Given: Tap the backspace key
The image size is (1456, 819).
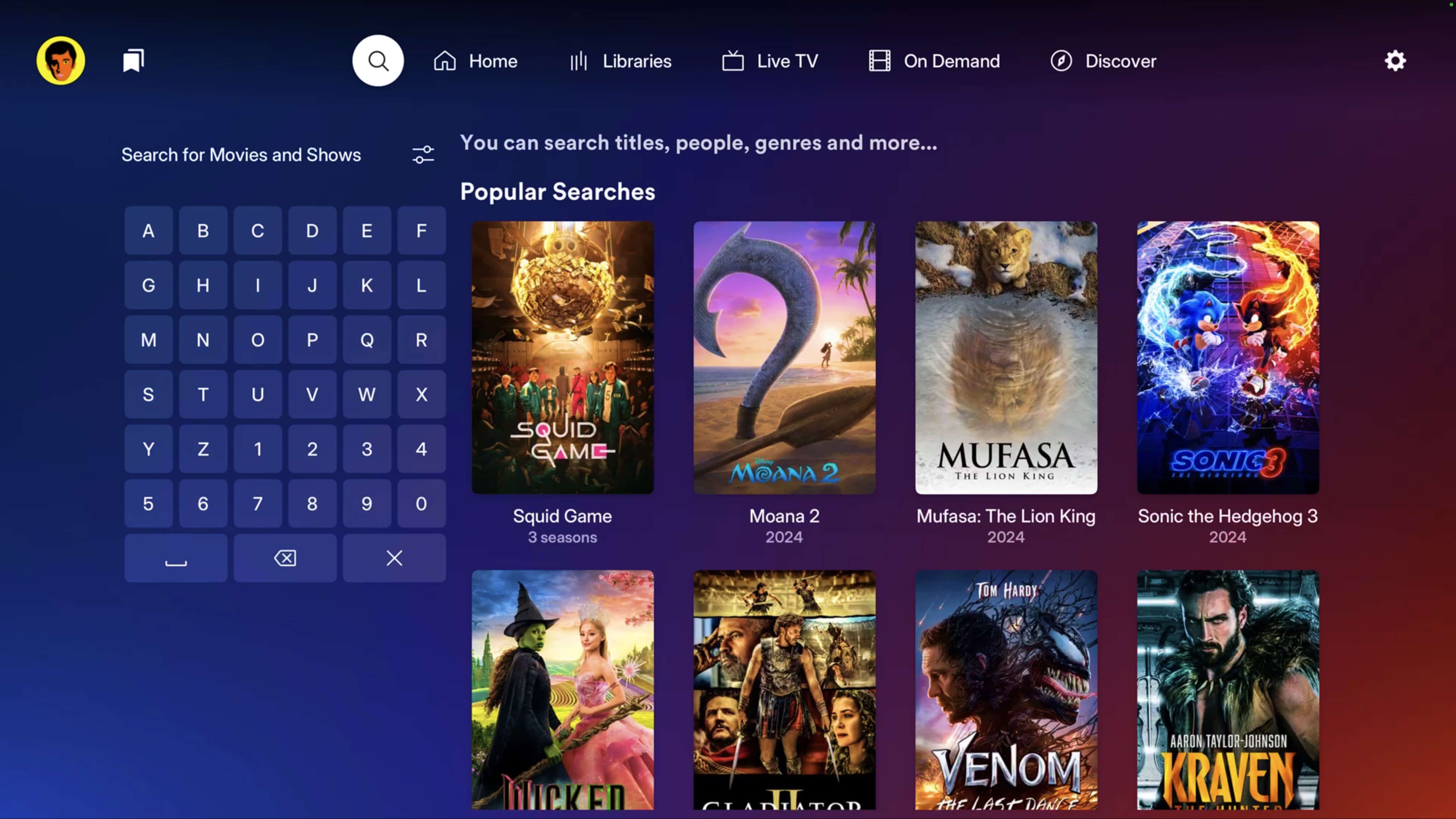Looking at the screenshot, I should point(285,558).
